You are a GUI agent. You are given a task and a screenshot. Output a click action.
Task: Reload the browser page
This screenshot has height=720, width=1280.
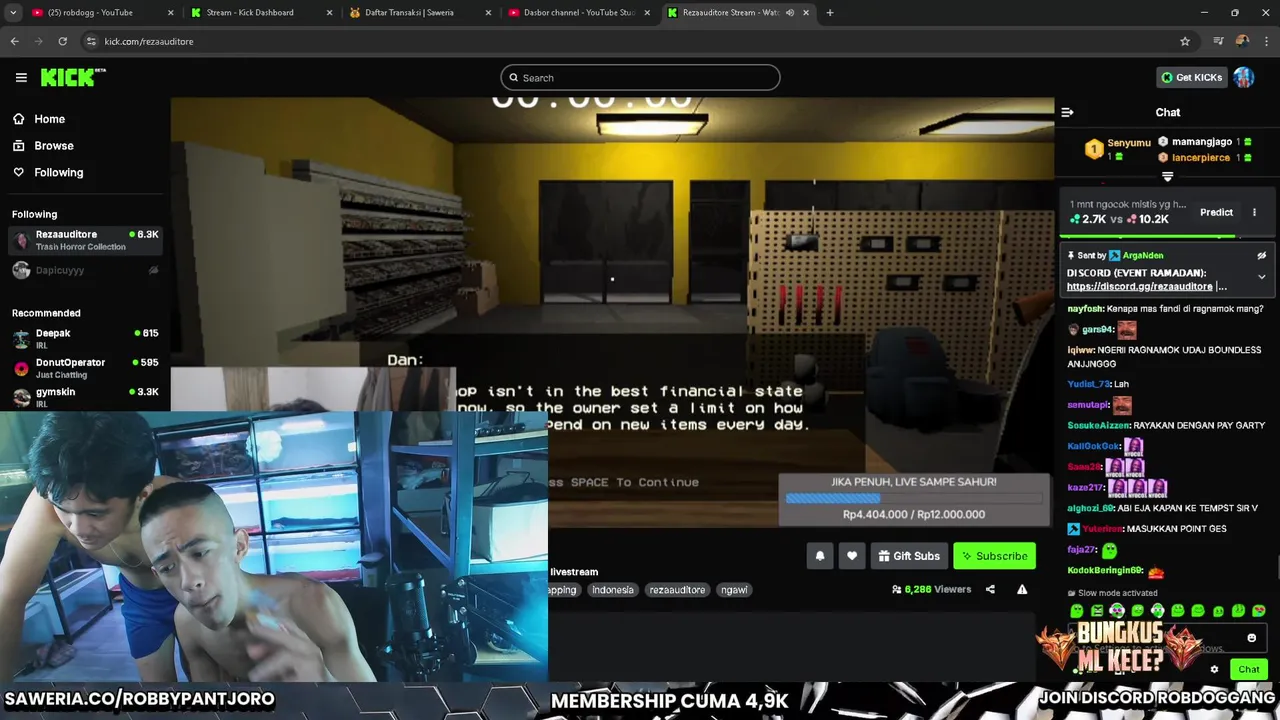pos(62,41)
